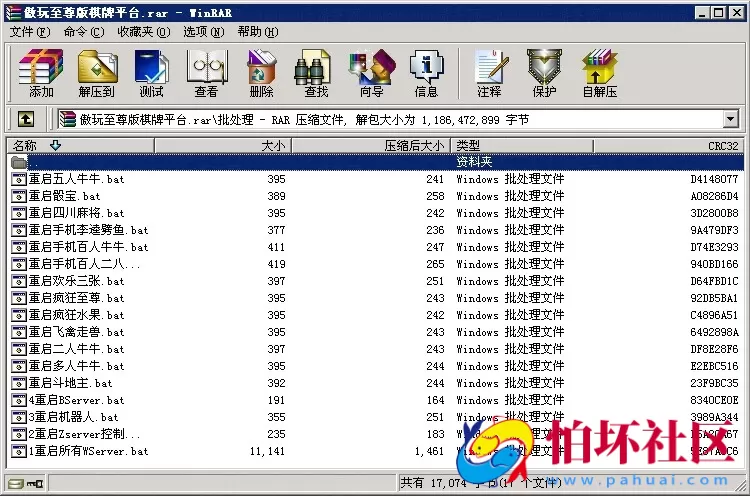The width and height of the screenshot is (750, 496).
Task: Select file 重启疯狂水果.bat
Action: [77, 315]
